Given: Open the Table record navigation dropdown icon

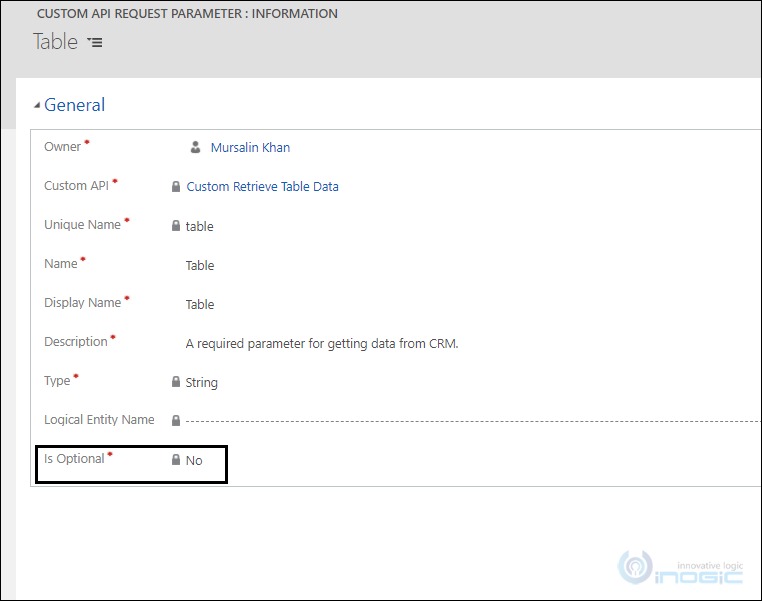Looking at the screenshot, I should pyautogui.click(x=95, y=42).
